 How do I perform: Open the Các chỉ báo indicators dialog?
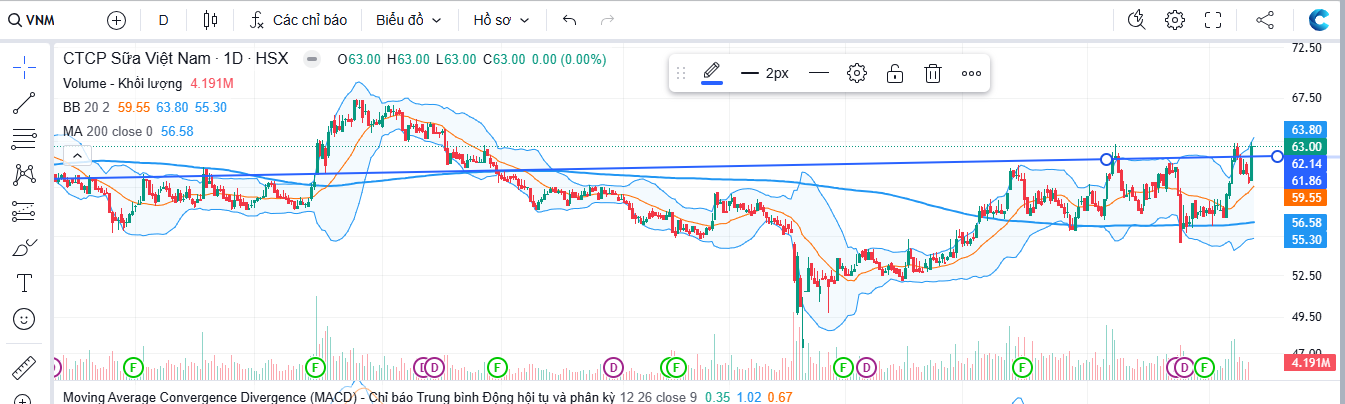(298, 19)
